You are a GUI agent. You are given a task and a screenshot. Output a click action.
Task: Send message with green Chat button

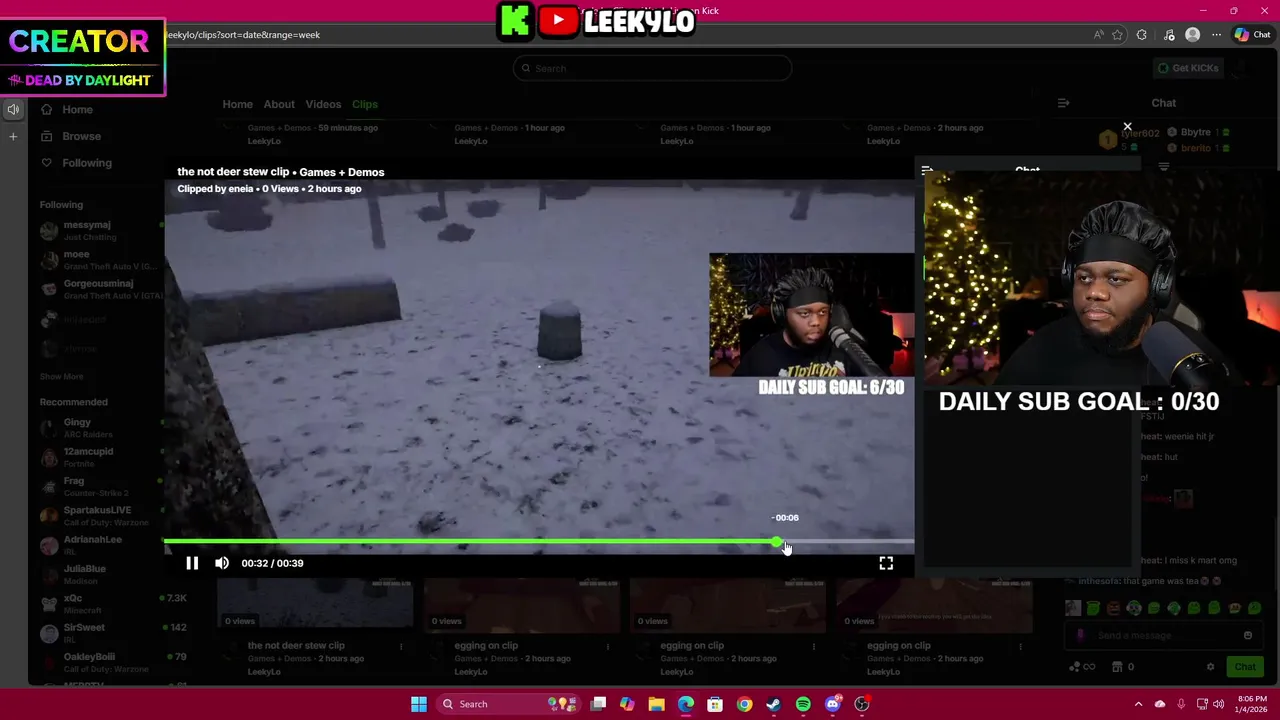coord(1245,667)
